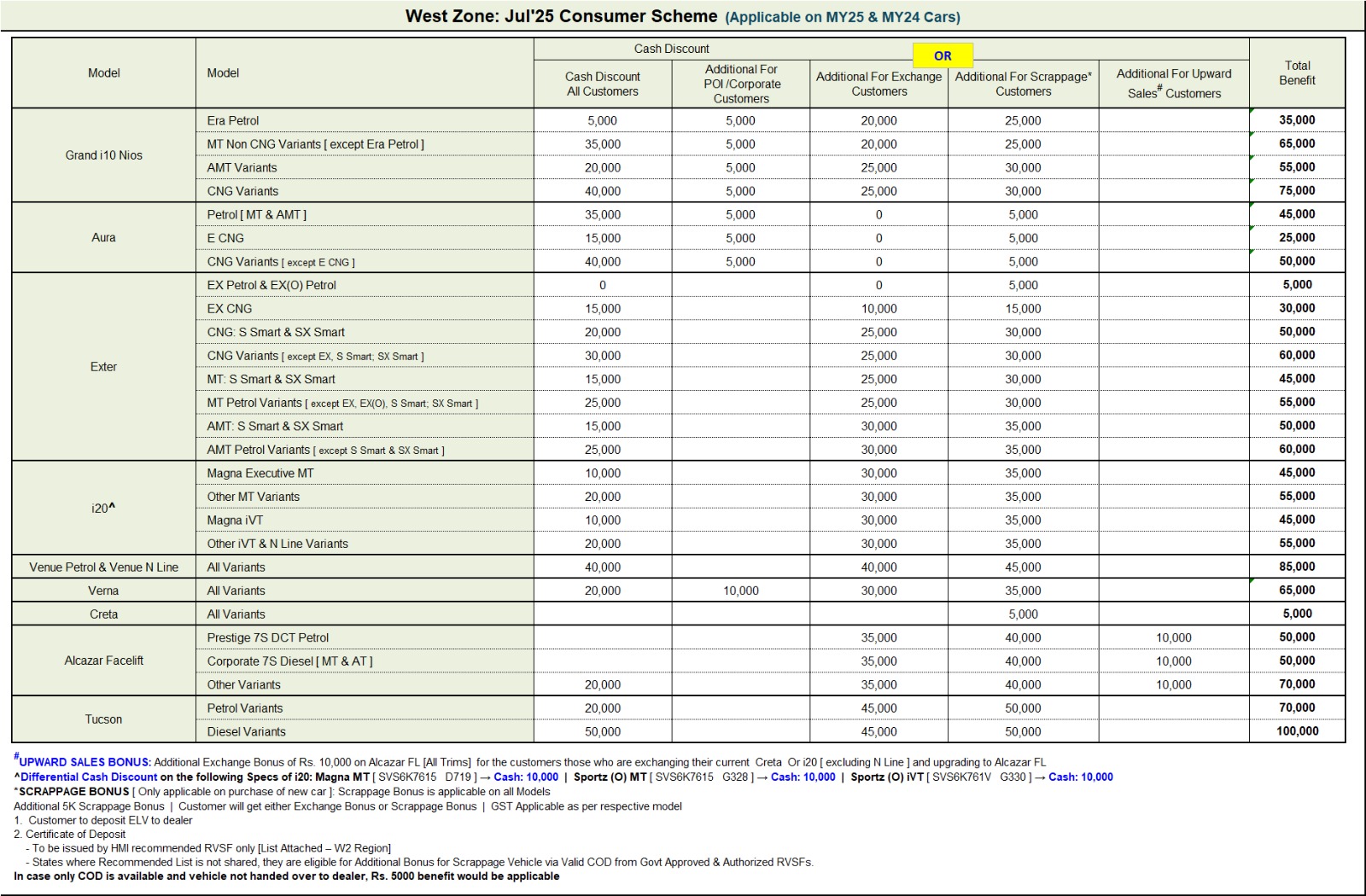Click Tucson Diesel total benefit '100,000'
This screenshot has height=896, width=1366.
point(1297,730)
